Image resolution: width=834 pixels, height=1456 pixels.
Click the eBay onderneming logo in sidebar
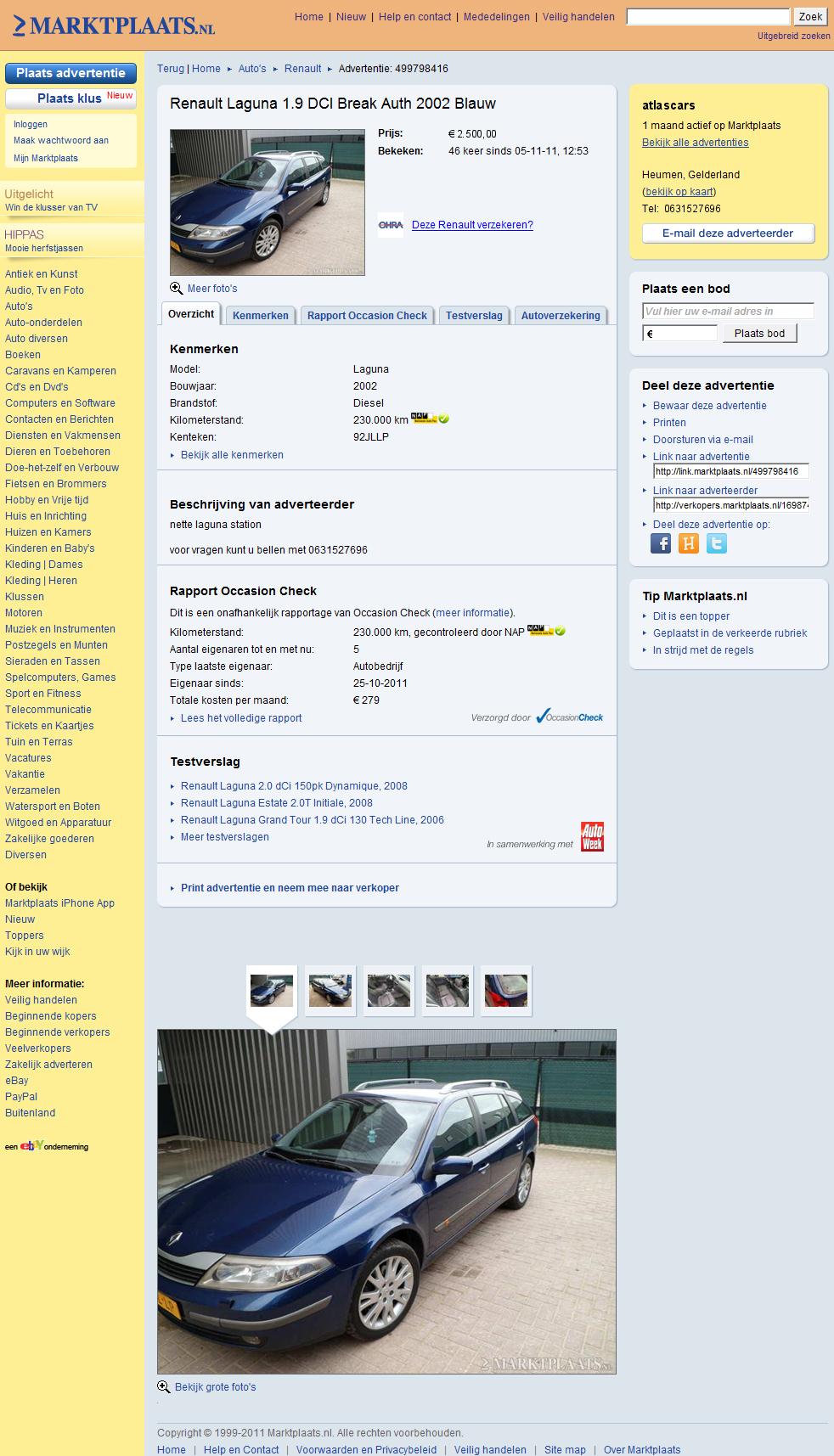47,1146
